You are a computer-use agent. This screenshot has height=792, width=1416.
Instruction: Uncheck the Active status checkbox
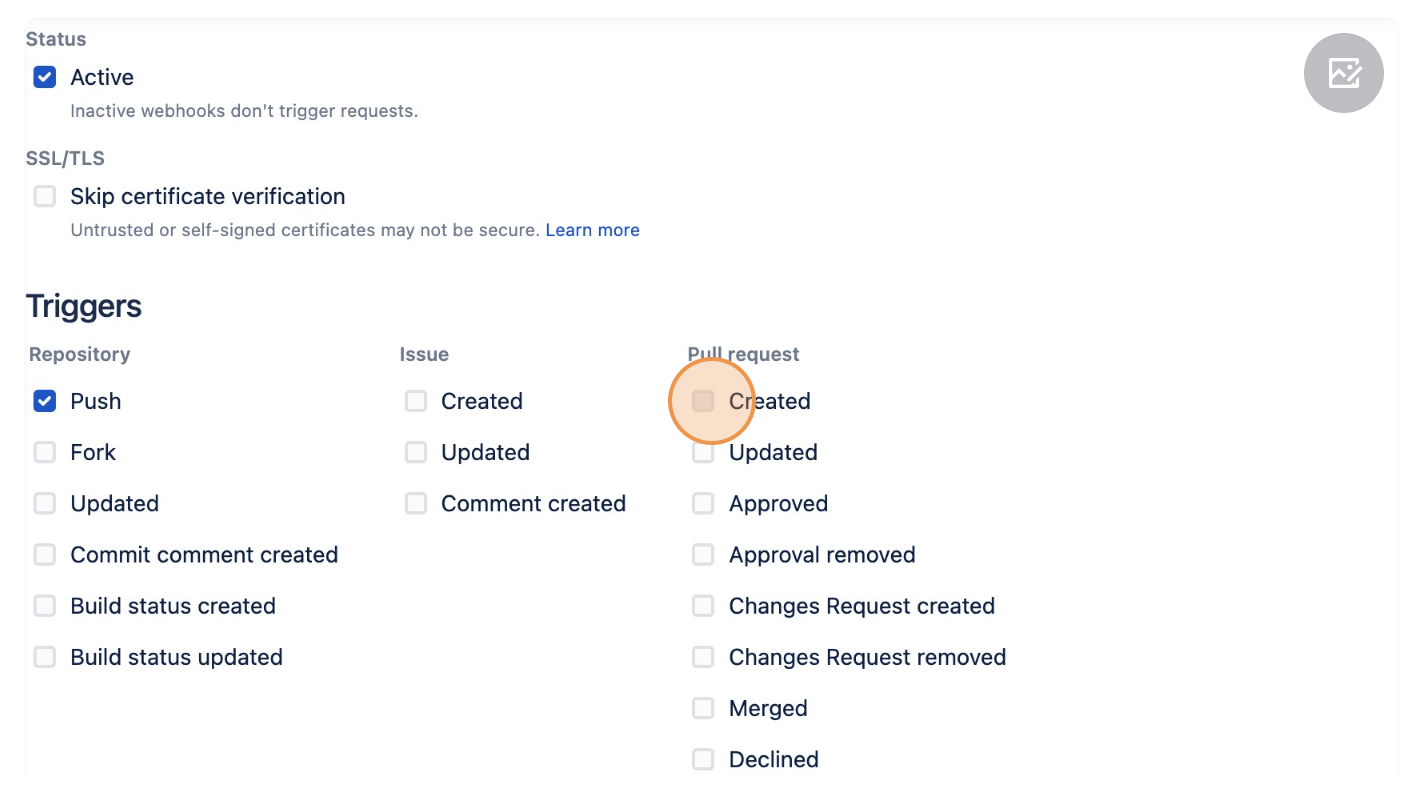[45, 77]
